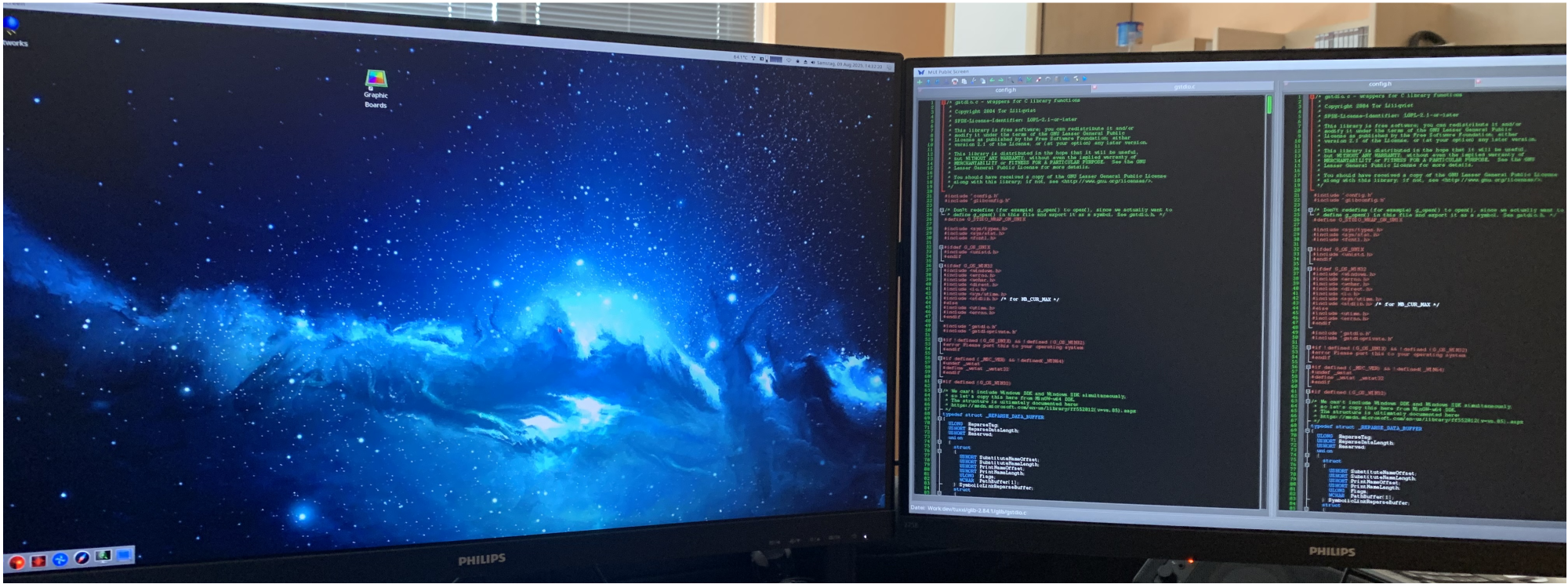Screen dimensions: 1568x584
Task: Click the screens icon right of the clock
Action: point(889,67)
